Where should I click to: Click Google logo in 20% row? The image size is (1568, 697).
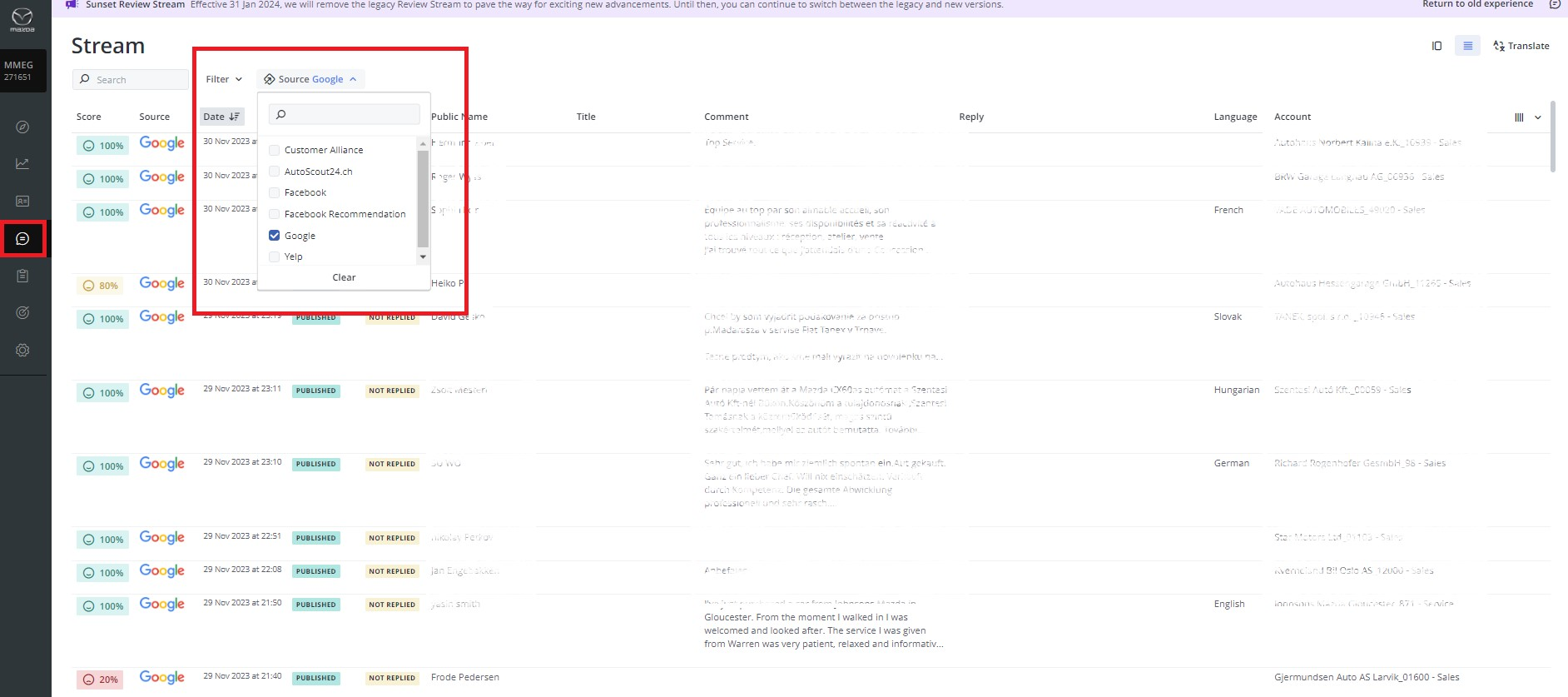coord(162,678)
